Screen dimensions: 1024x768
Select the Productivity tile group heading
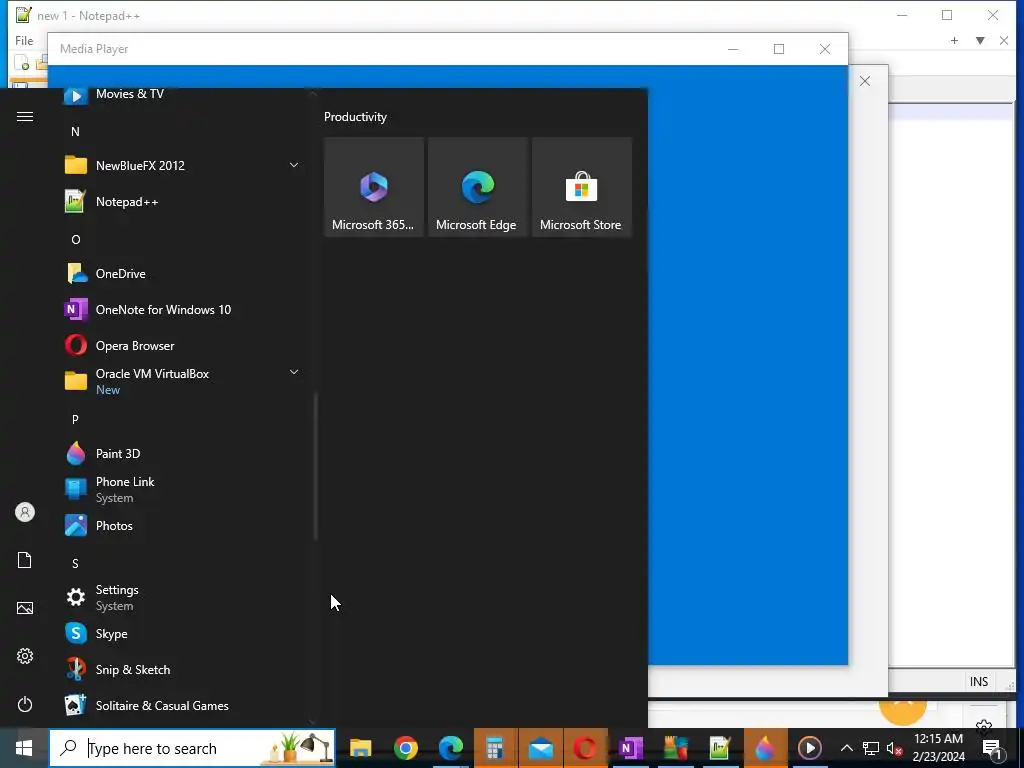[x=355, y=117]
